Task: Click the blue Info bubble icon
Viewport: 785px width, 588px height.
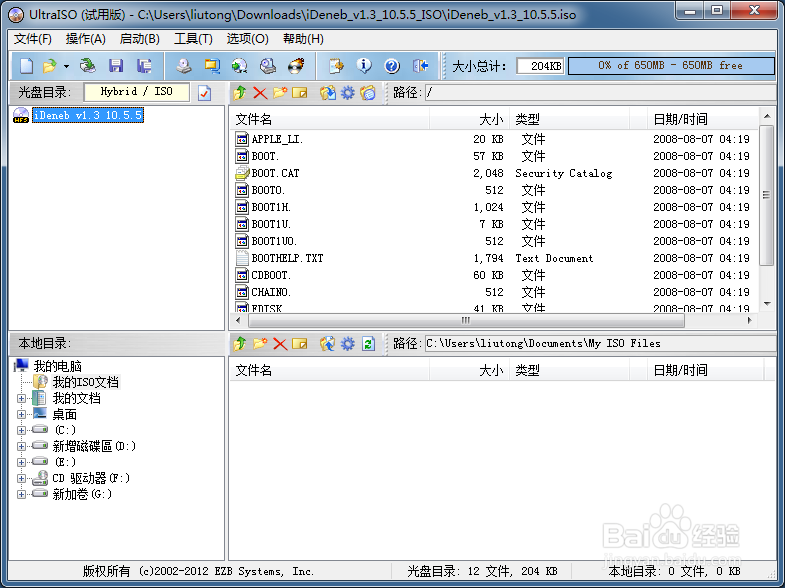Action: [364, 66]
